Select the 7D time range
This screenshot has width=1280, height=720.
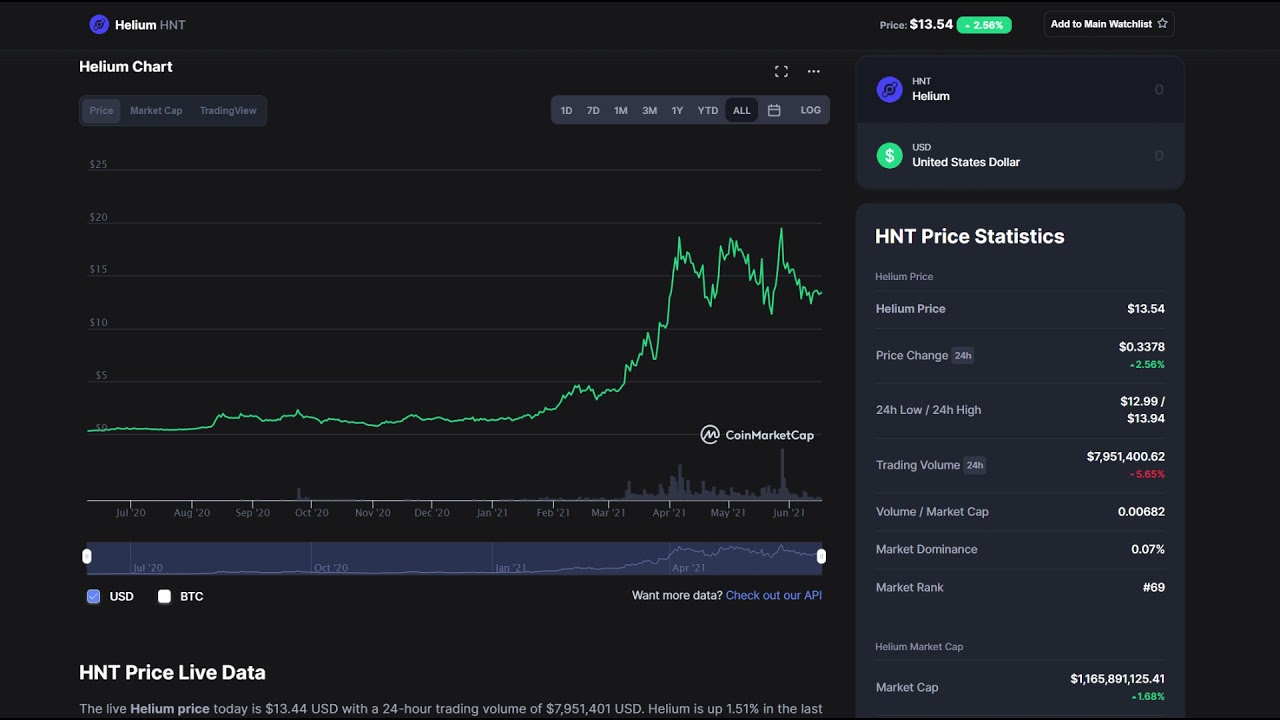[593, 110]
